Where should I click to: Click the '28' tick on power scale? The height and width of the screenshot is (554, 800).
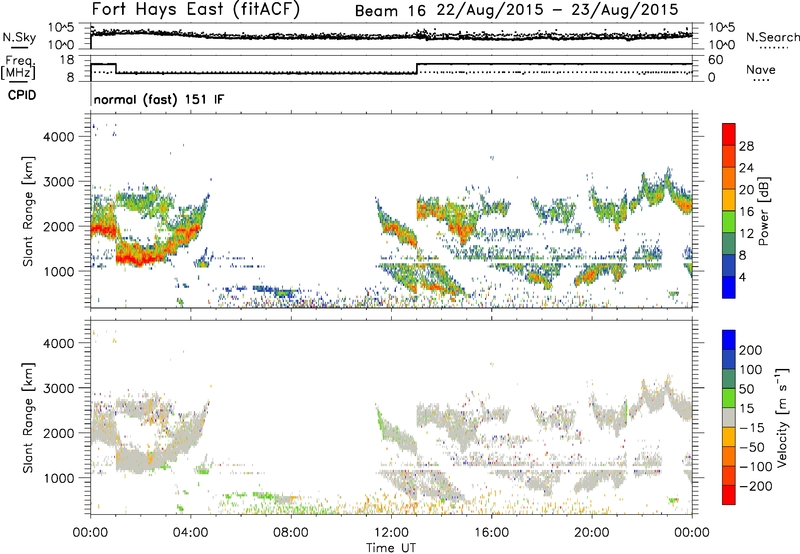point(746,146)
